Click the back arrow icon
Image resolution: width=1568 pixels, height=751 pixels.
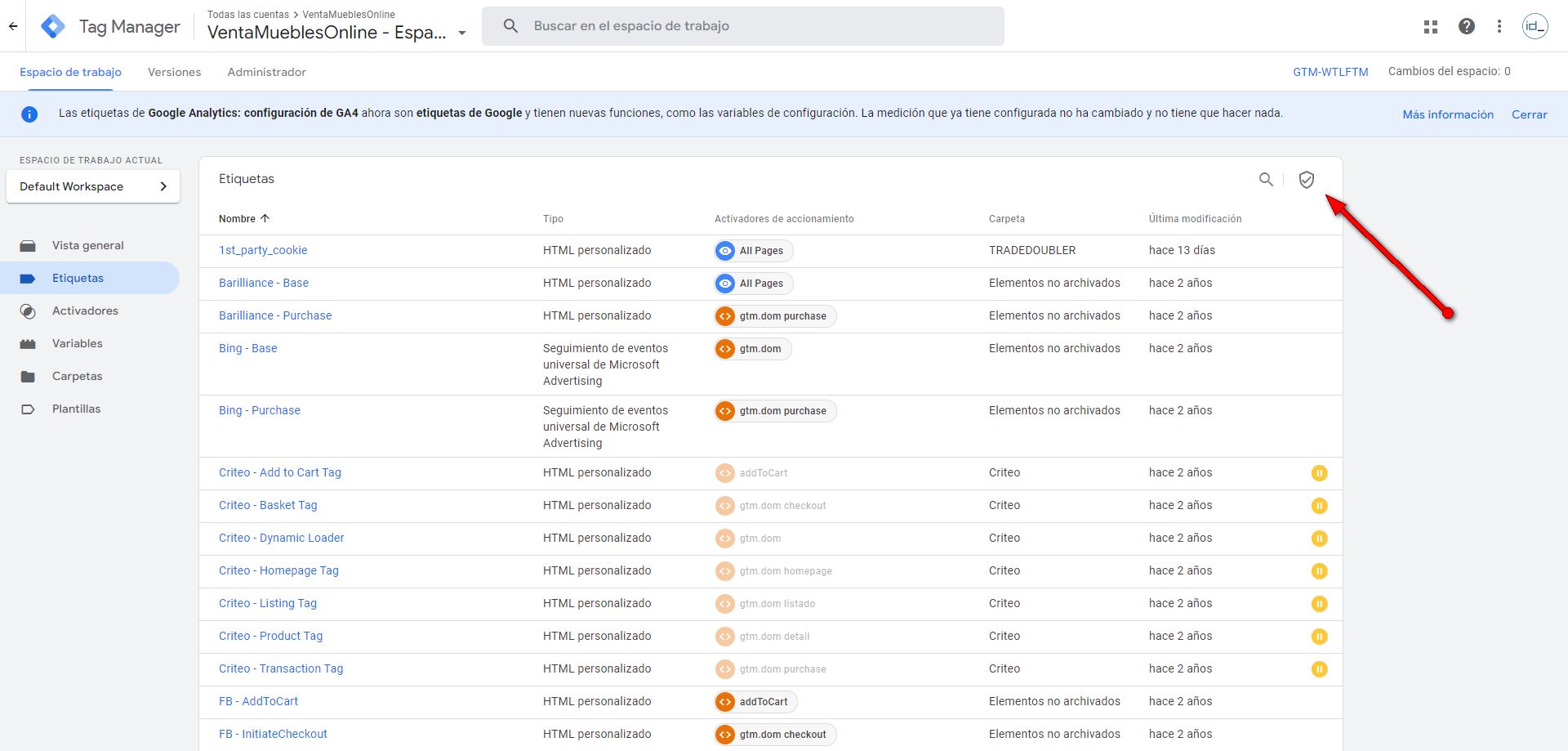click(x=13, y=26)
